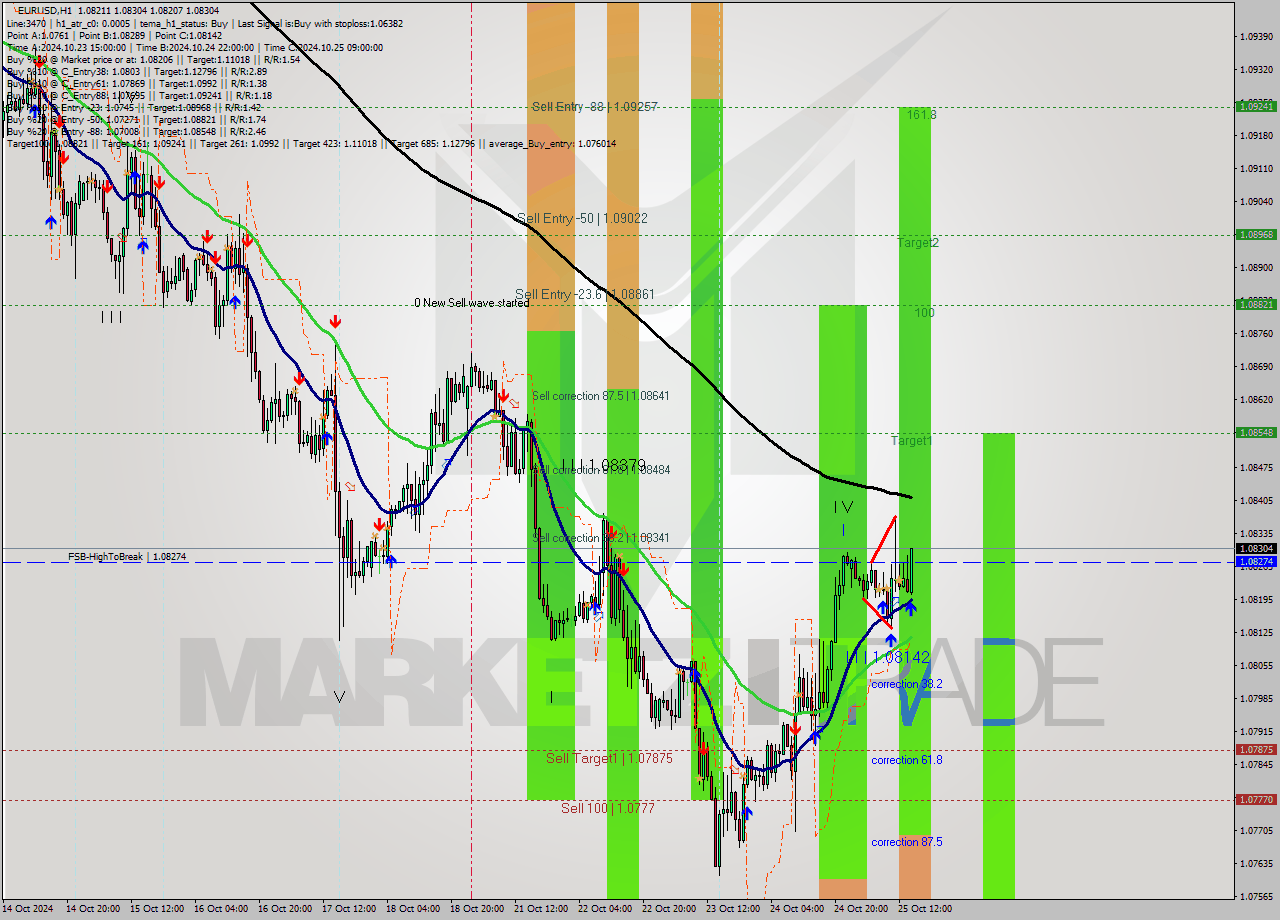Click the '100' level label on green bar

924,313
